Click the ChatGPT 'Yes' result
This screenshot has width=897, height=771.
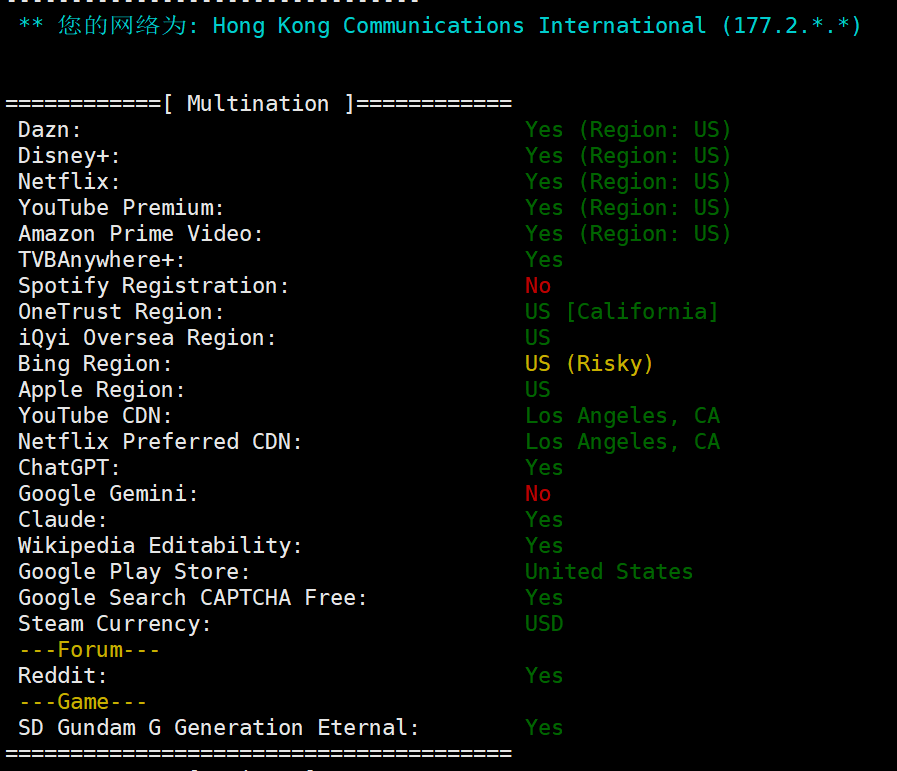[x=544, y=468]
